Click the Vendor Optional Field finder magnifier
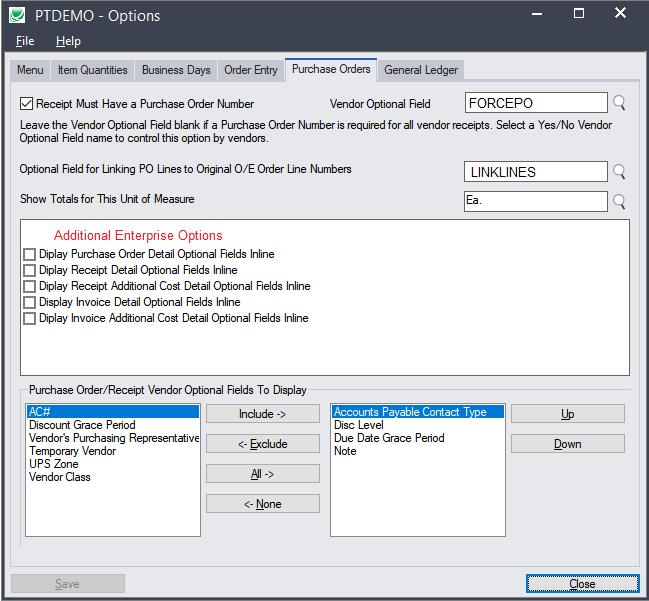649x601 pixels. pyautogui.click(x=620, y=103)
